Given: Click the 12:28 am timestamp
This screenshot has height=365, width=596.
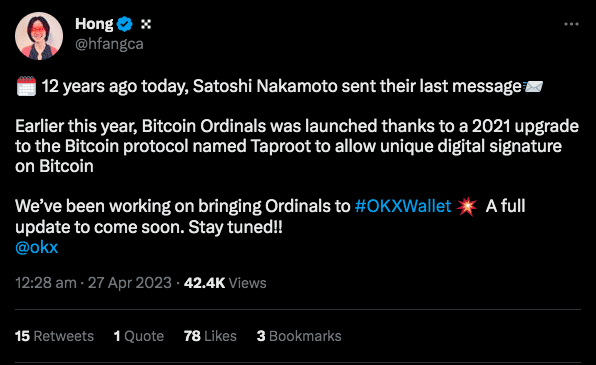Looking at the screenshot, I should point(46,283).
